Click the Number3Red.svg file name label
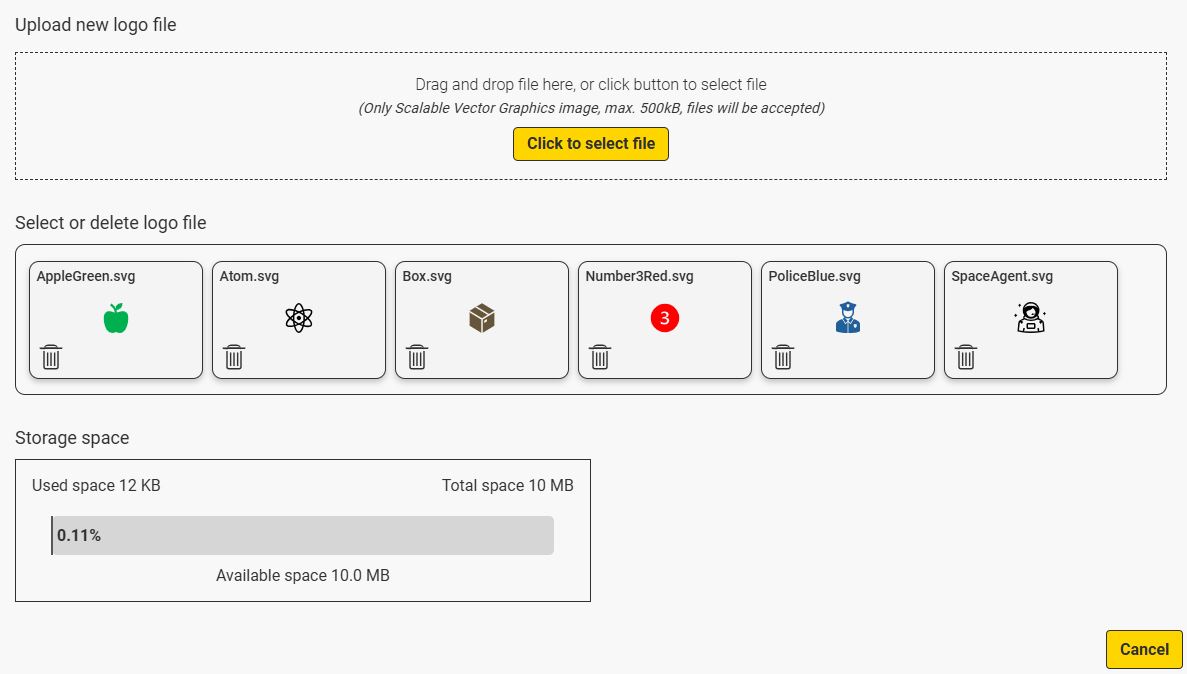 pyautogui.click(x=639, y=277)
